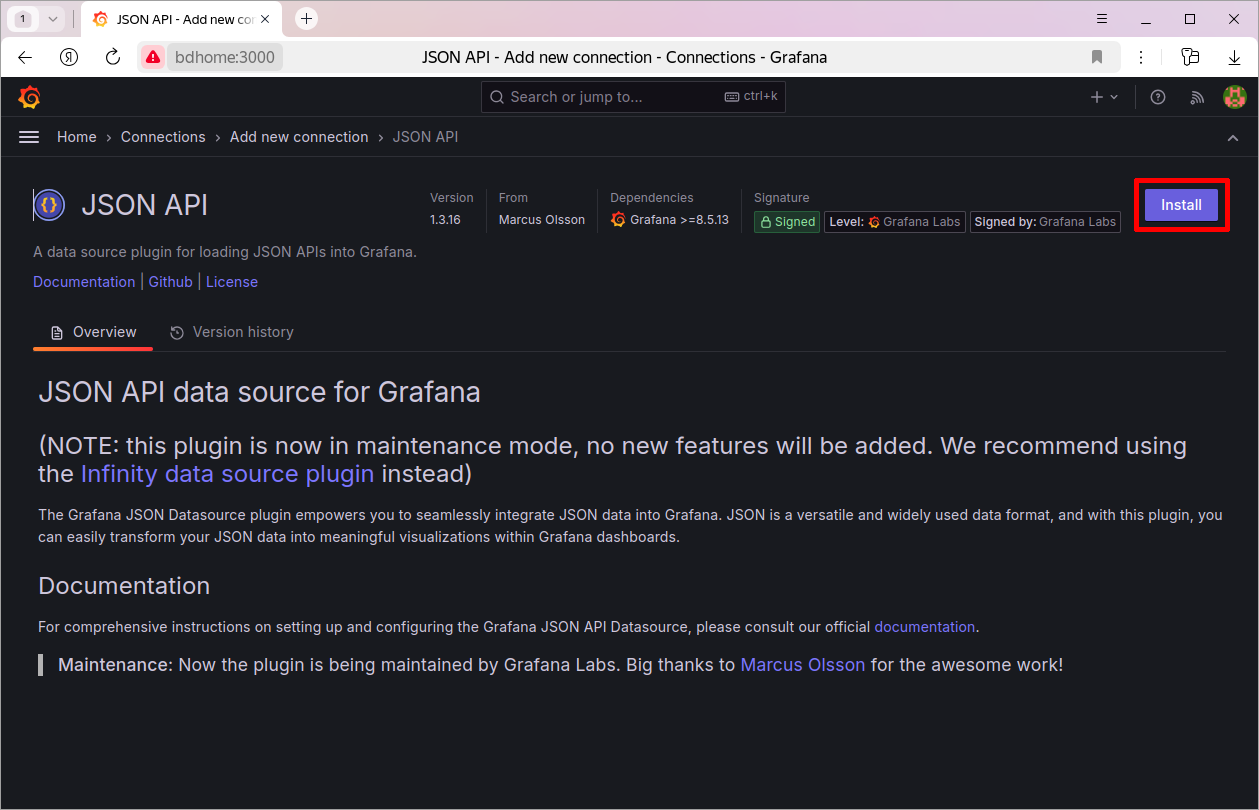Open the browser main menu icon

(x=1102, y=19)
